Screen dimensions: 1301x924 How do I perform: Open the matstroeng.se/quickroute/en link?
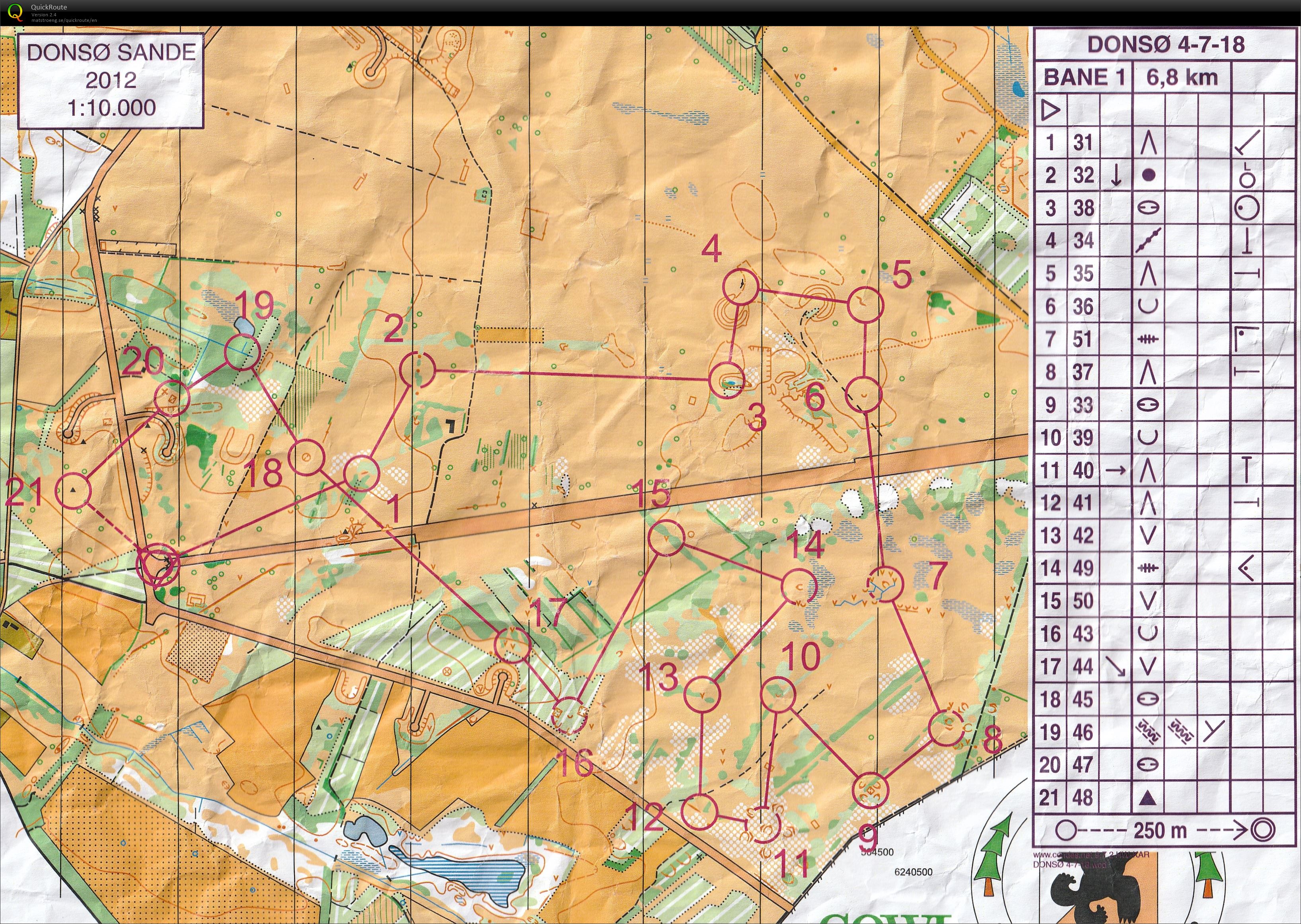(x=64, y=20)
